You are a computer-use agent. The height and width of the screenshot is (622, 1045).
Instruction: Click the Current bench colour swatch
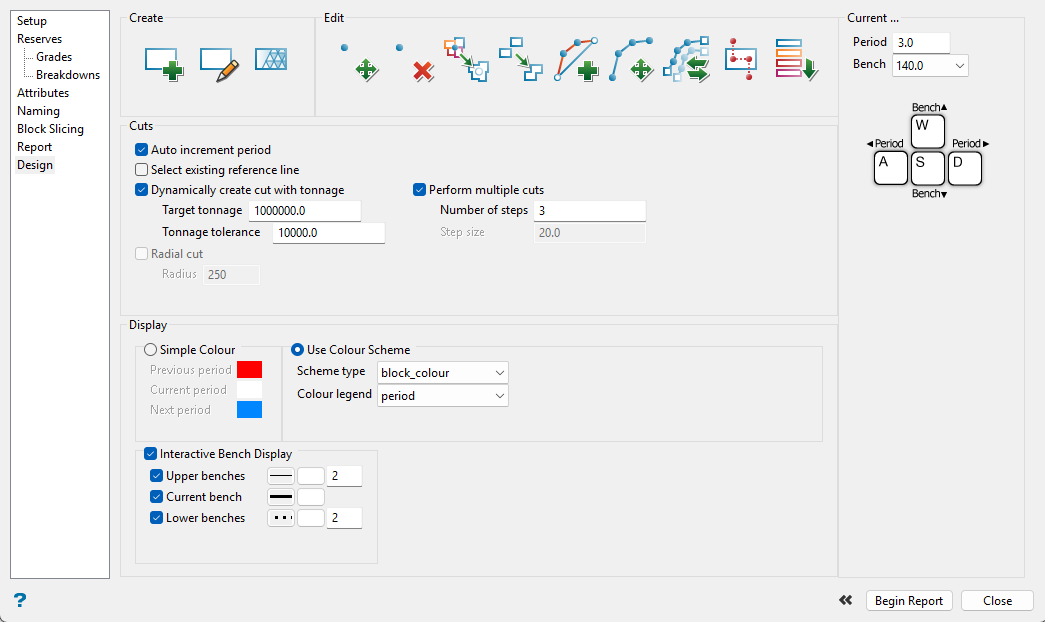click(x=311, y=497)
